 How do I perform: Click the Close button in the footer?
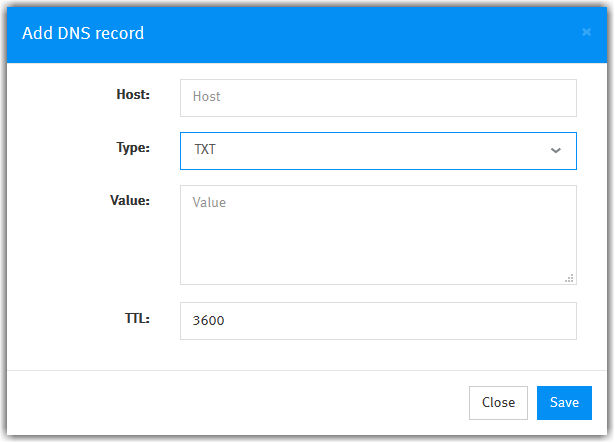(x=498, y=403)
